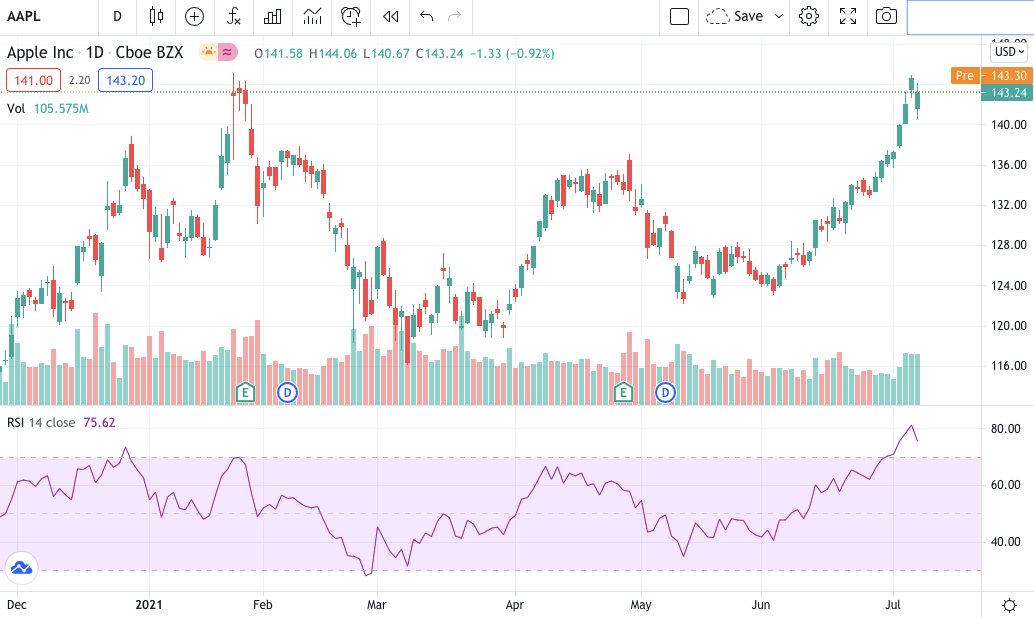Click the 80.00 RSI scale label
The height and width of the screenshot is (618, 1034).
click(1006, 429)
